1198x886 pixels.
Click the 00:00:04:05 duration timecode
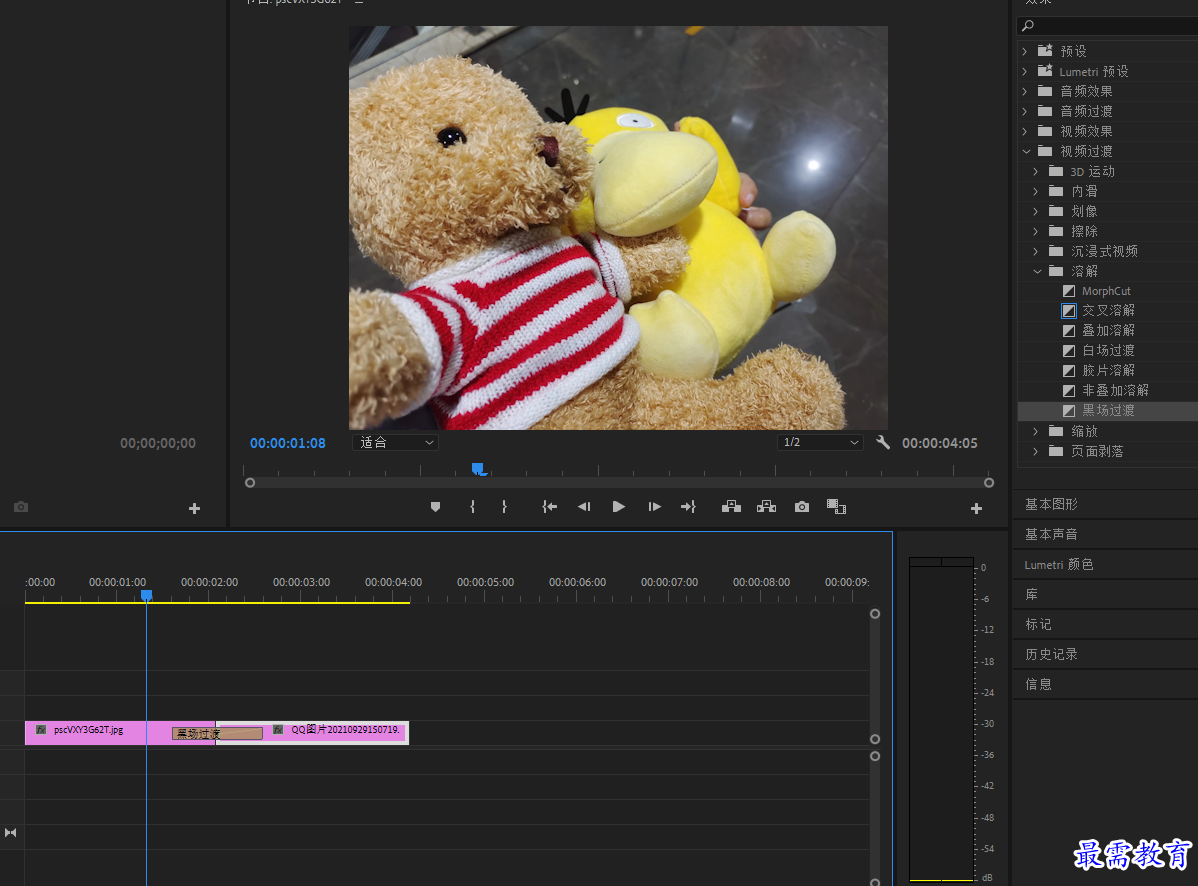(939, 443)
